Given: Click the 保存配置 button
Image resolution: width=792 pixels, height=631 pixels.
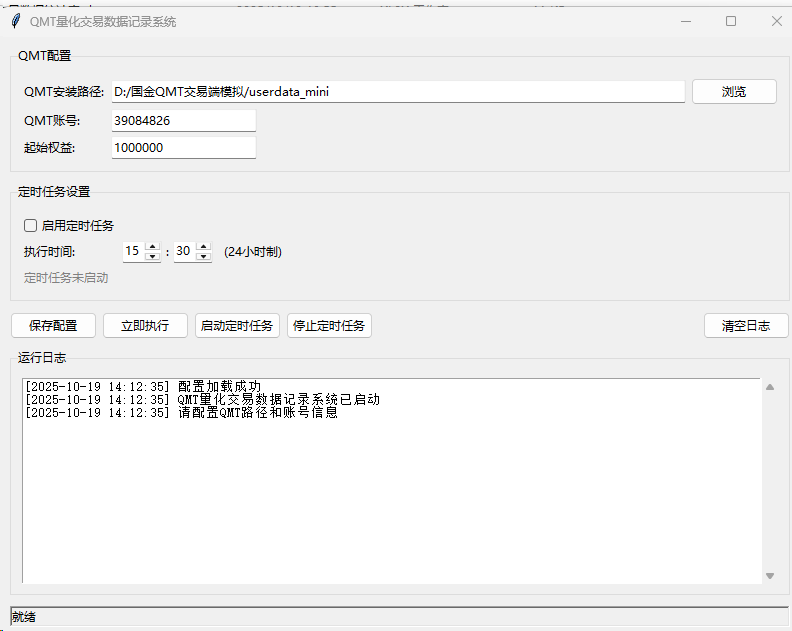Looking at the screenshot, I should click(x=54, y=325).
